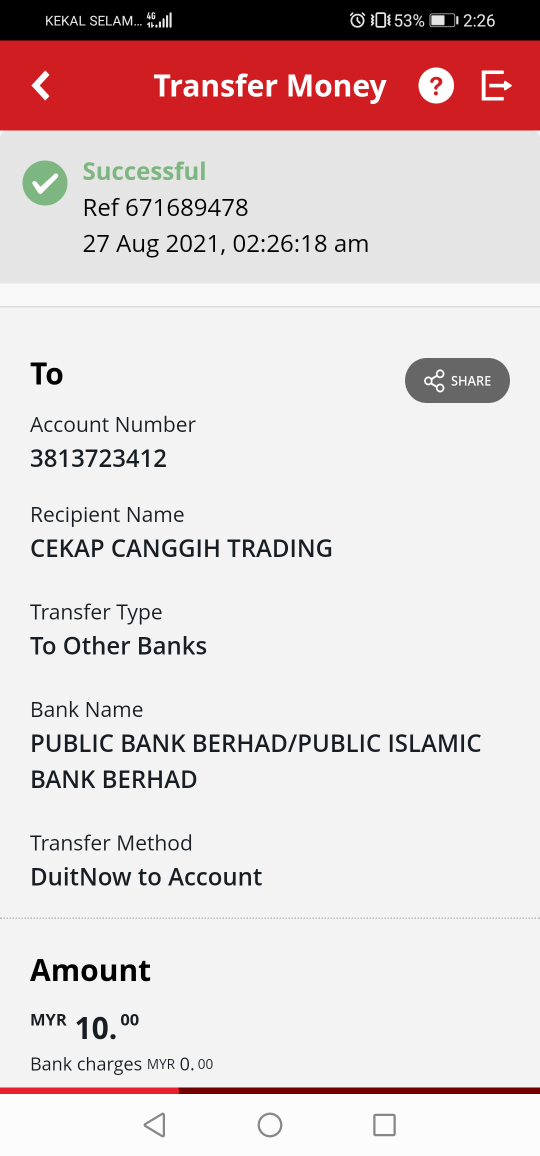Tap the Android home circle button
The image size is (540, 1156).
point(270,1124)
